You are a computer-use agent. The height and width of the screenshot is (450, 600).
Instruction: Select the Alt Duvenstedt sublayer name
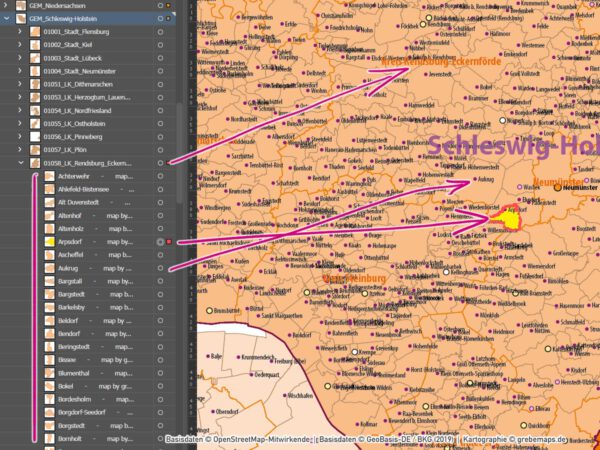(x=78, y=202)
